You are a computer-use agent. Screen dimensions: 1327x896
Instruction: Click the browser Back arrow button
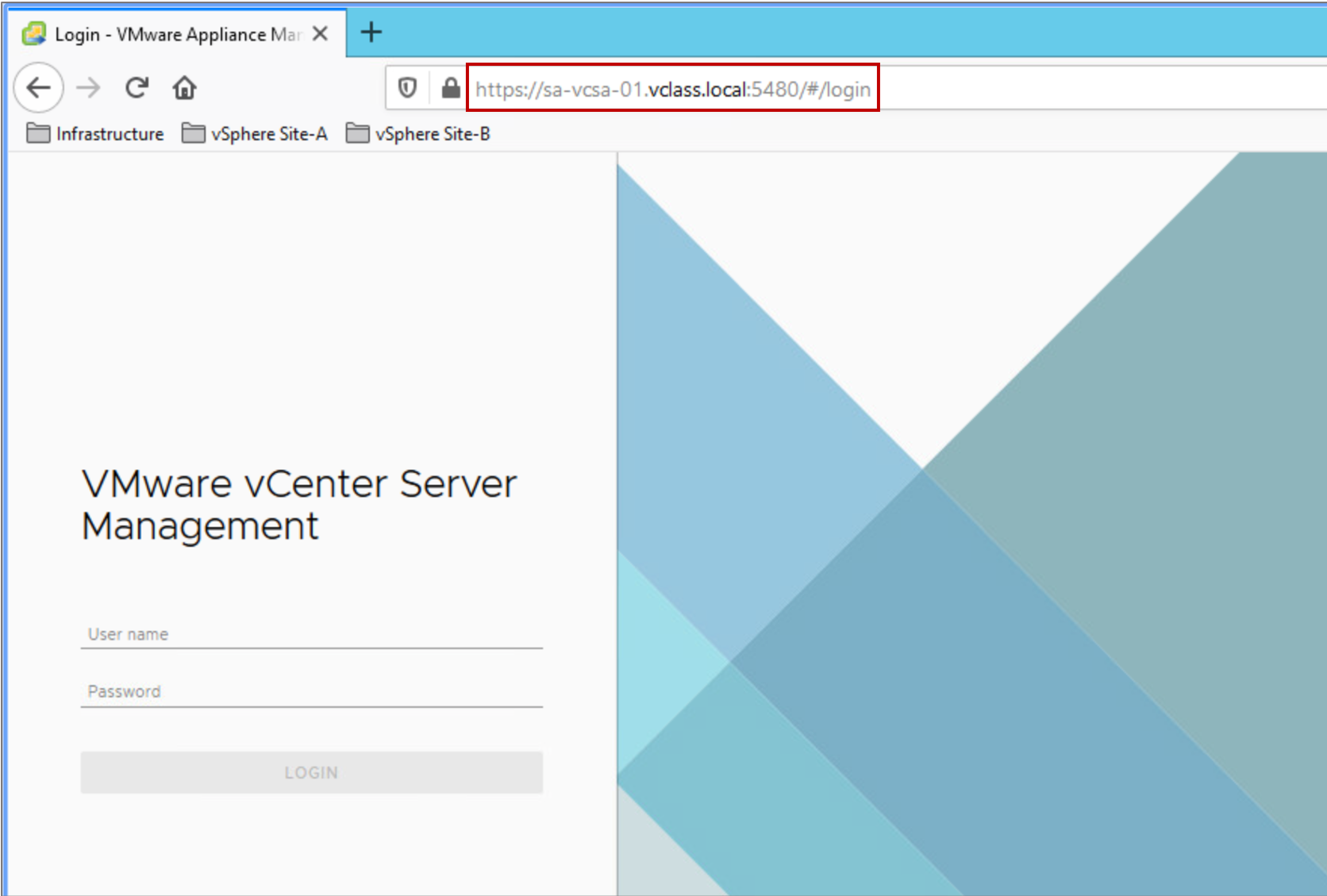[38, 87]
